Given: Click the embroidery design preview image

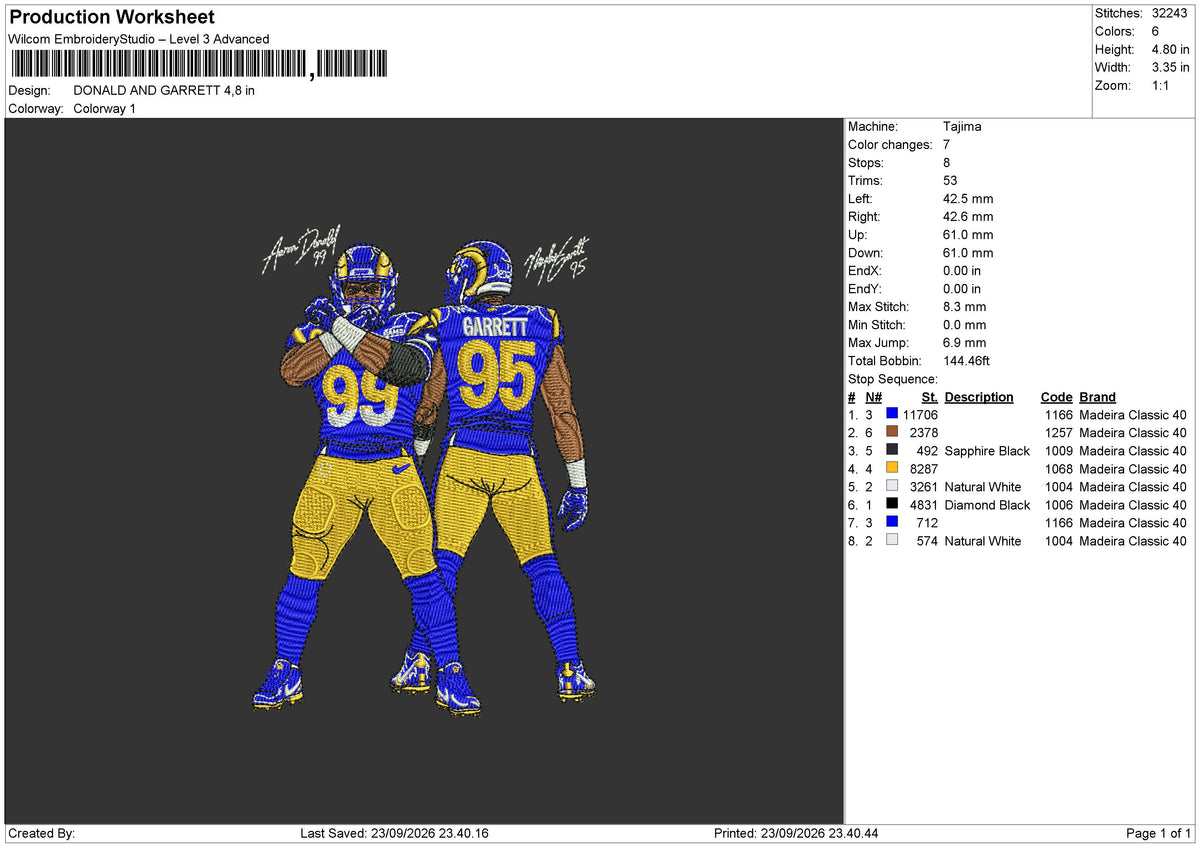Looking at the screenshot, I should point(424,471).
